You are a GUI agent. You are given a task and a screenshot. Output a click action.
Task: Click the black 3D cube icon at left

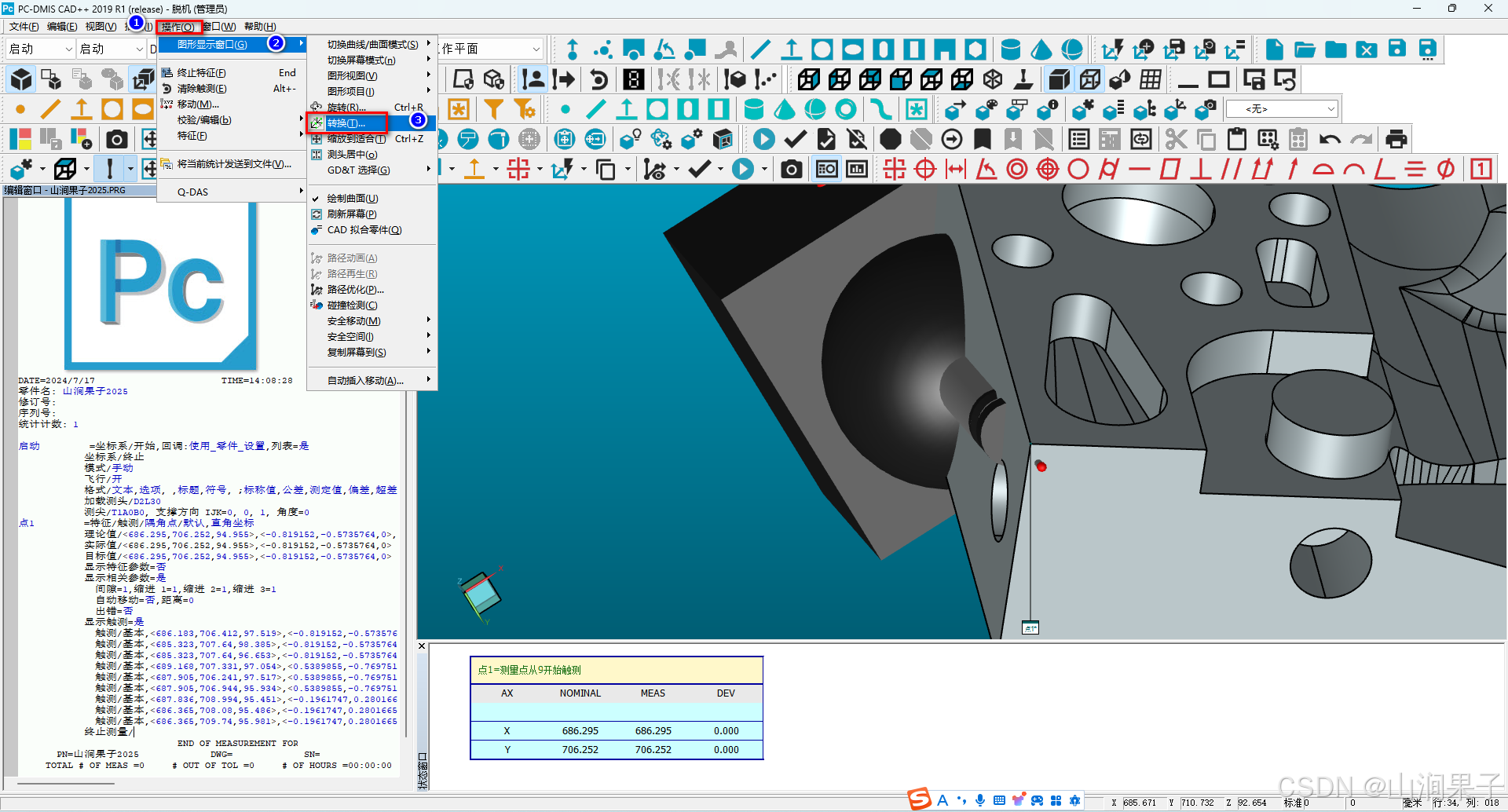(21, 79)
